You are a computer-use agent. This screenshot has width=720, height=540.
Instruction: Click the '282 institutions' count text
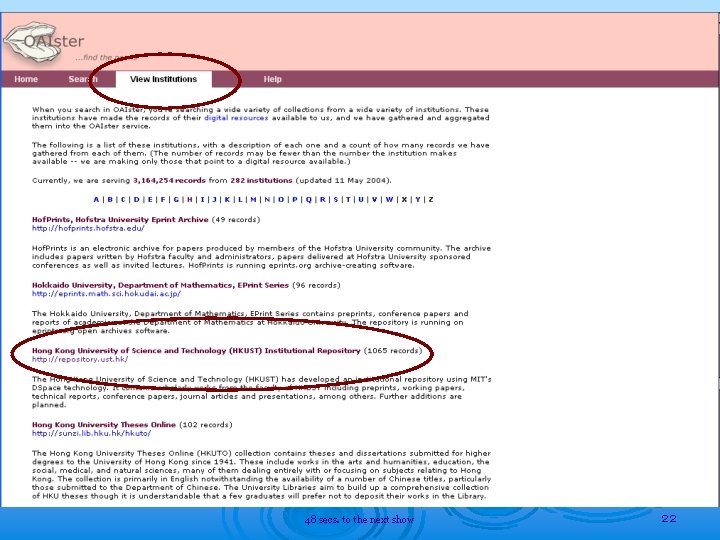pos(261,180)
